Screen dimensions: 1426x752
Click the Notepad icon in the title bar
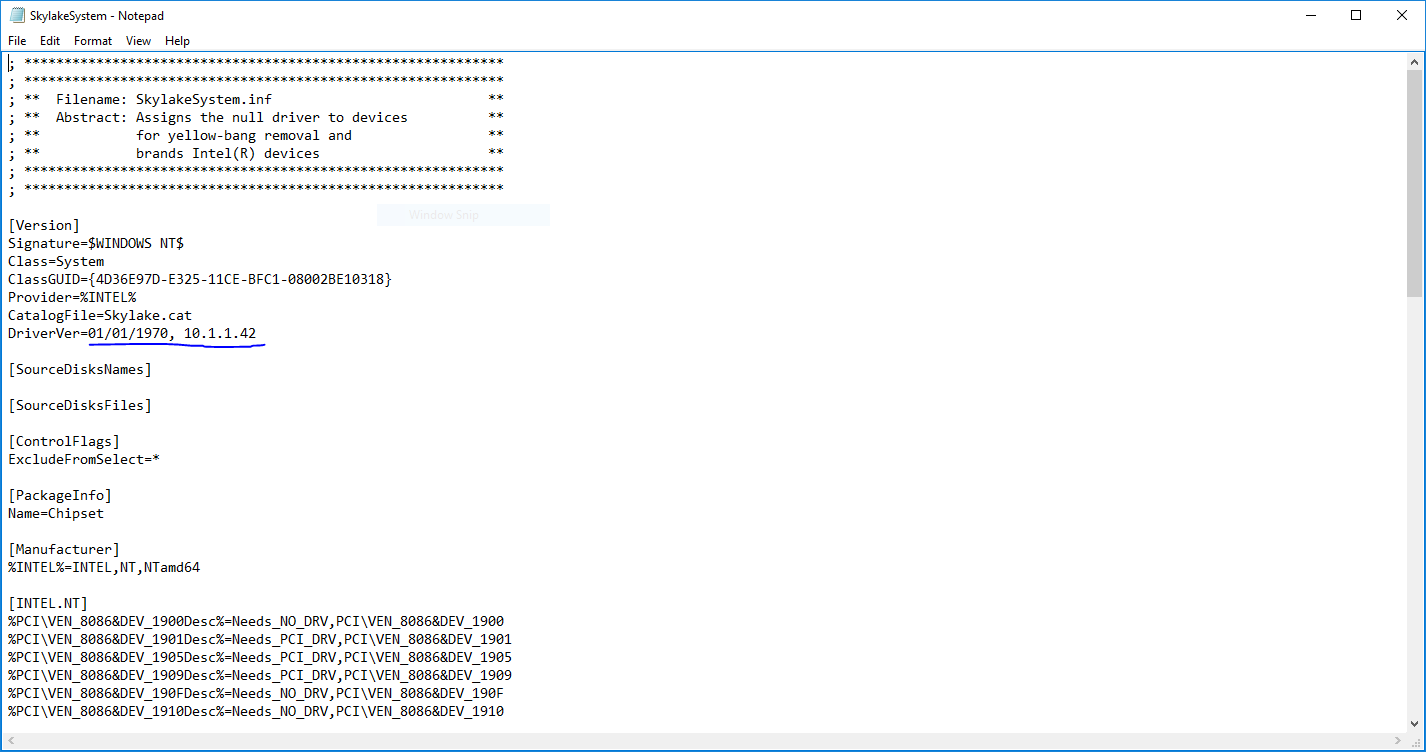16,15
